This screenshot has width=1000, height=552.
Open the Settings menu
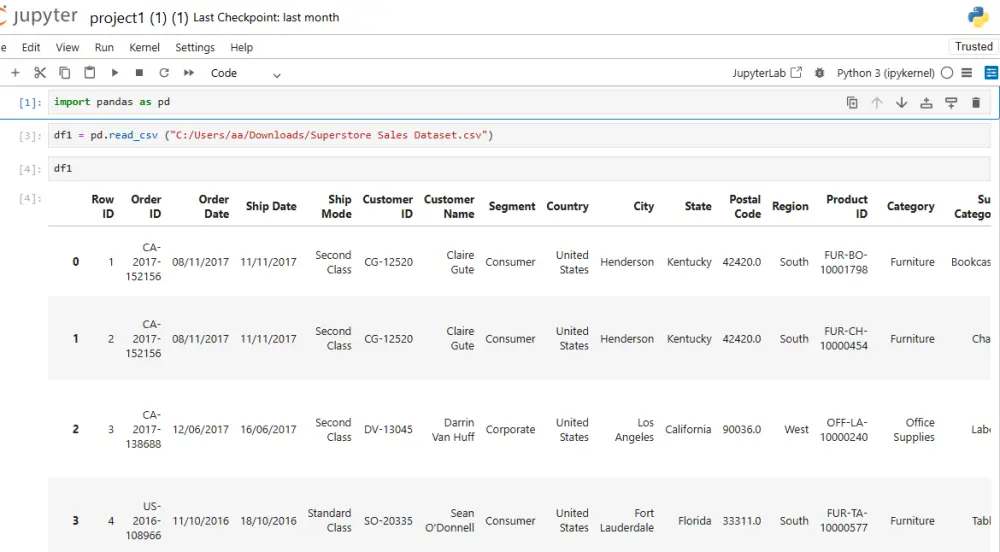coord(195,47)
